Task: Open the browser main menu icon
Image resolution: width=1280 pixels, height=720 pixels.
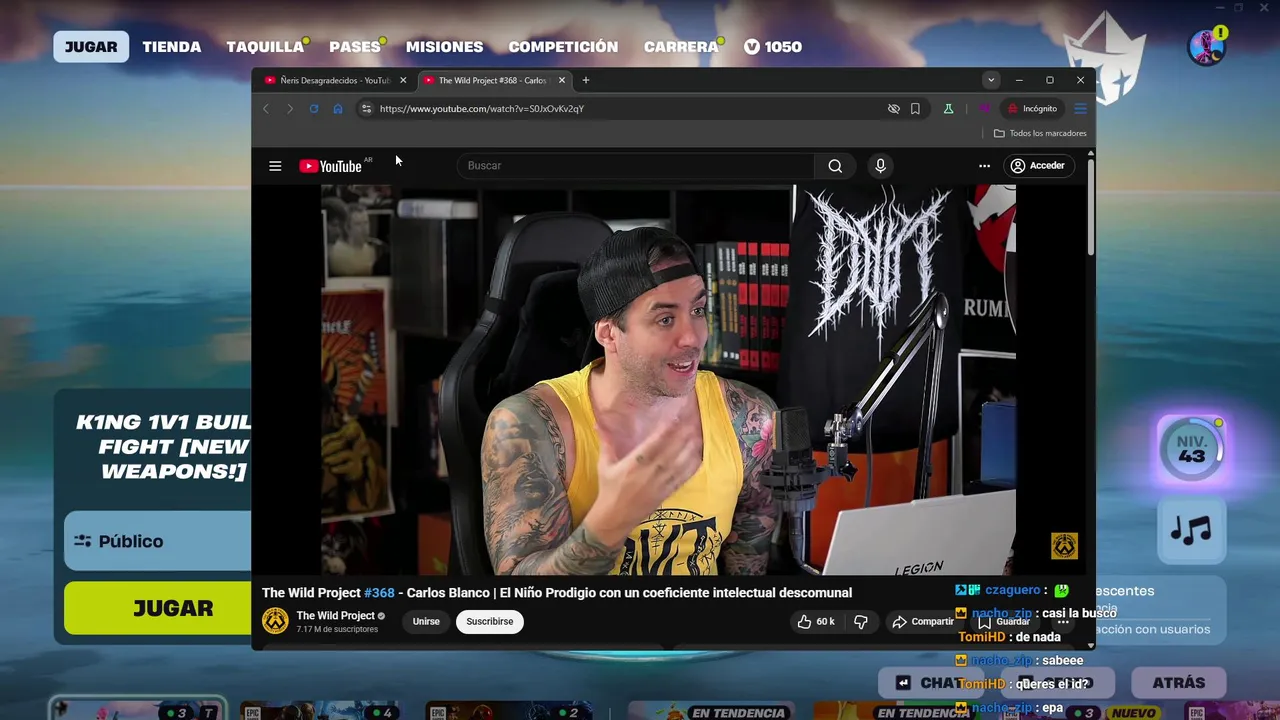Action: click(1080, 108)
